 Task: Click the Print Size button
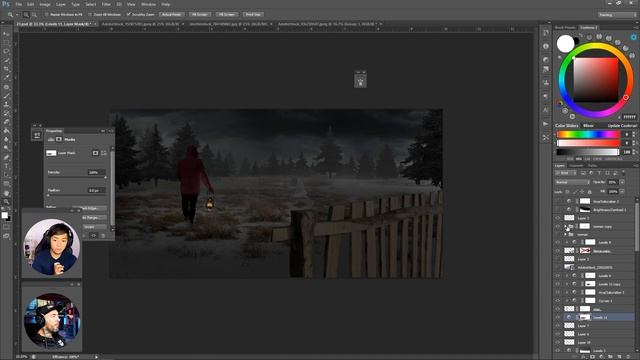(253, 15)
